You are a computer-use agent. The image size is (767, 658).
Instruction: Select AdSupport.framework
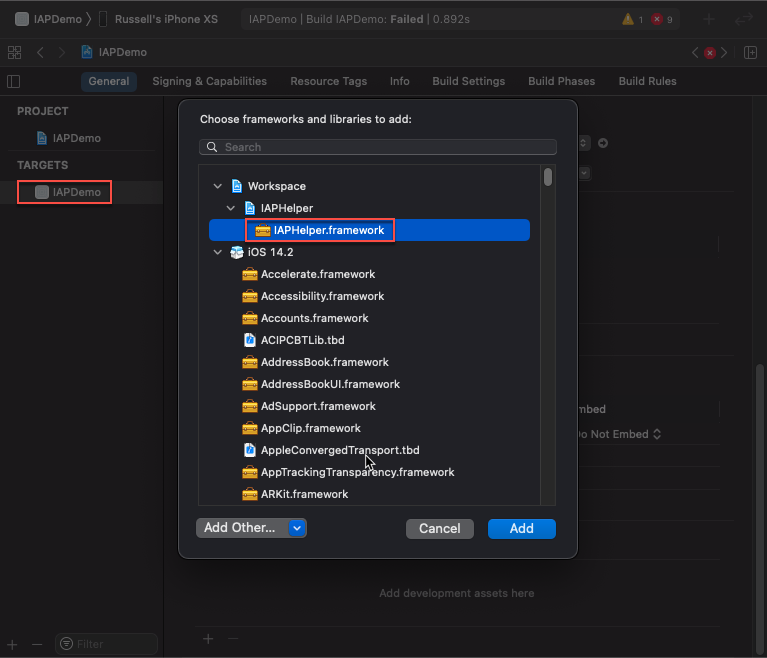coord(369,406)
